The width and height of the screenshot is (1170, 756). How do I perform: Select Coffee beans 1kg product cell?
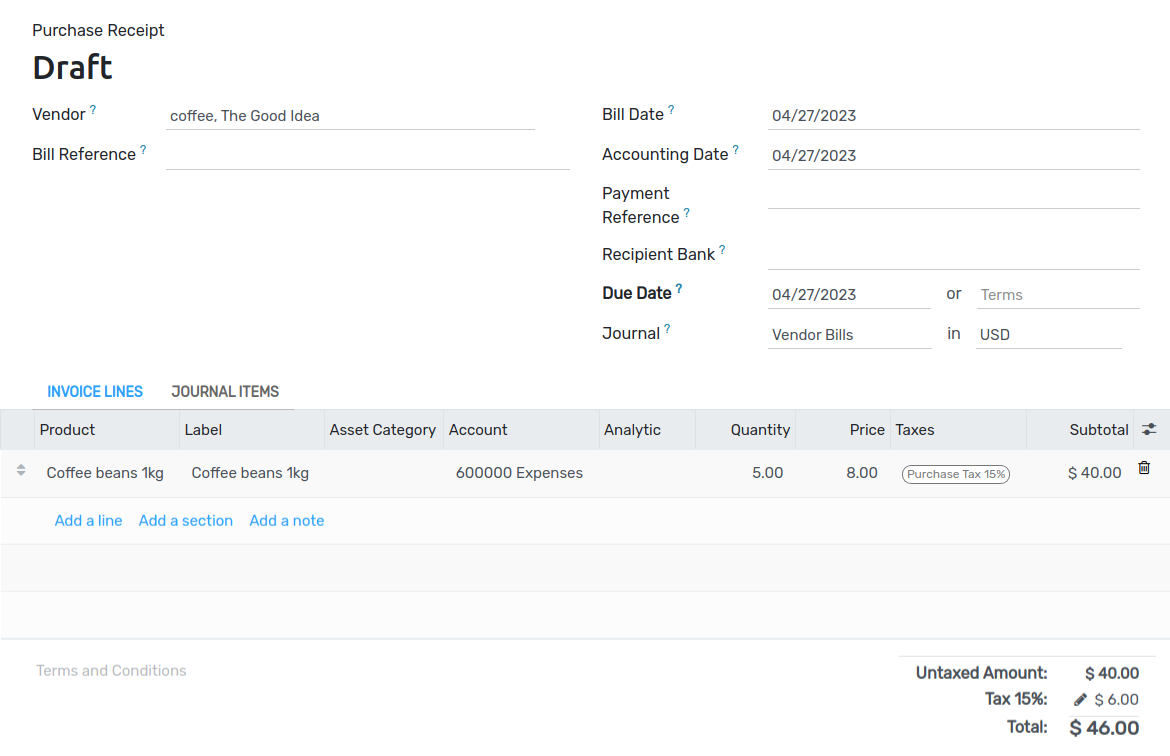[105, 473]
